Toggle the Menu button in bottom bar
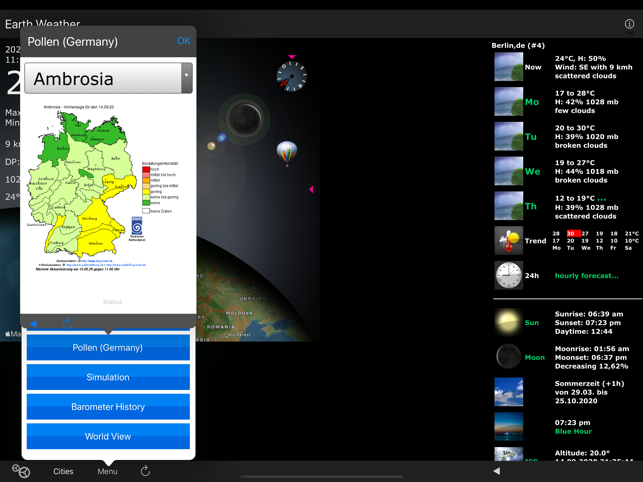643x482 pixels. [107, 471]
